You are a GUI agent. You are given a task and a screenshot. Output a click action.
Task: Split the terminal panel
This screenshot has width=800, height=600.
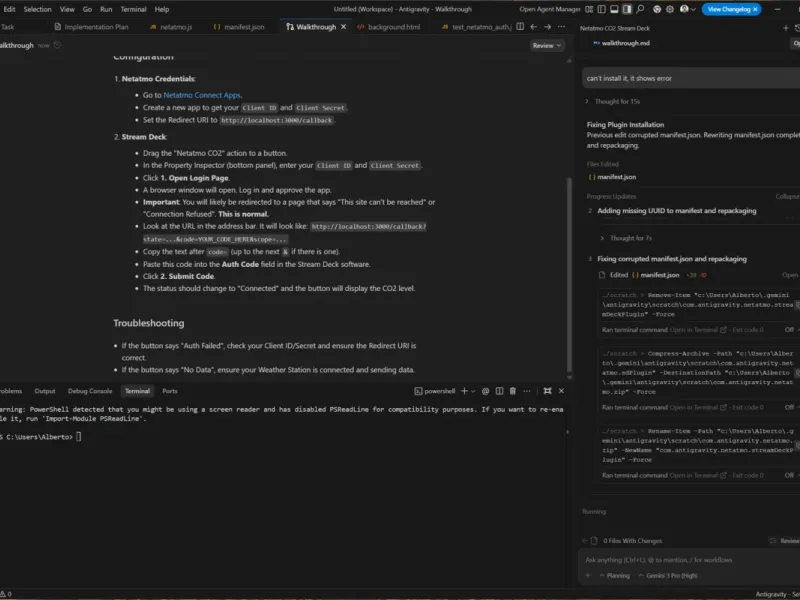[x=499, y=391]
